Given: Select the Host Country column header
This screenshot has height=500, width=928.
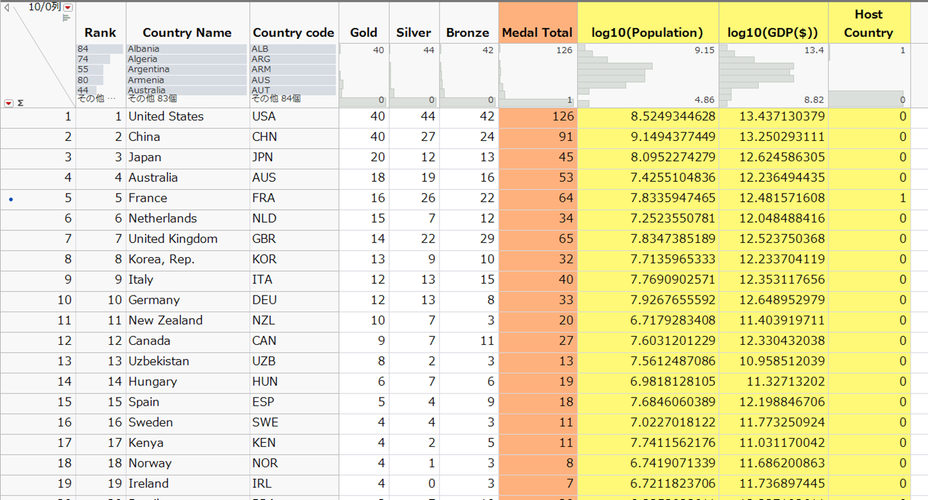Looking at the screenshot, I should click(868, 23).
